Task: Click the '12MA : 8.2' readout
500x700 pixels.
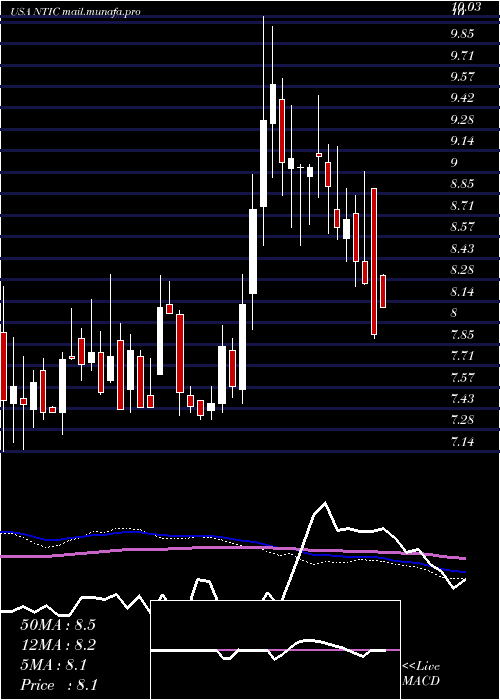Action: click(x=58, y=645)
